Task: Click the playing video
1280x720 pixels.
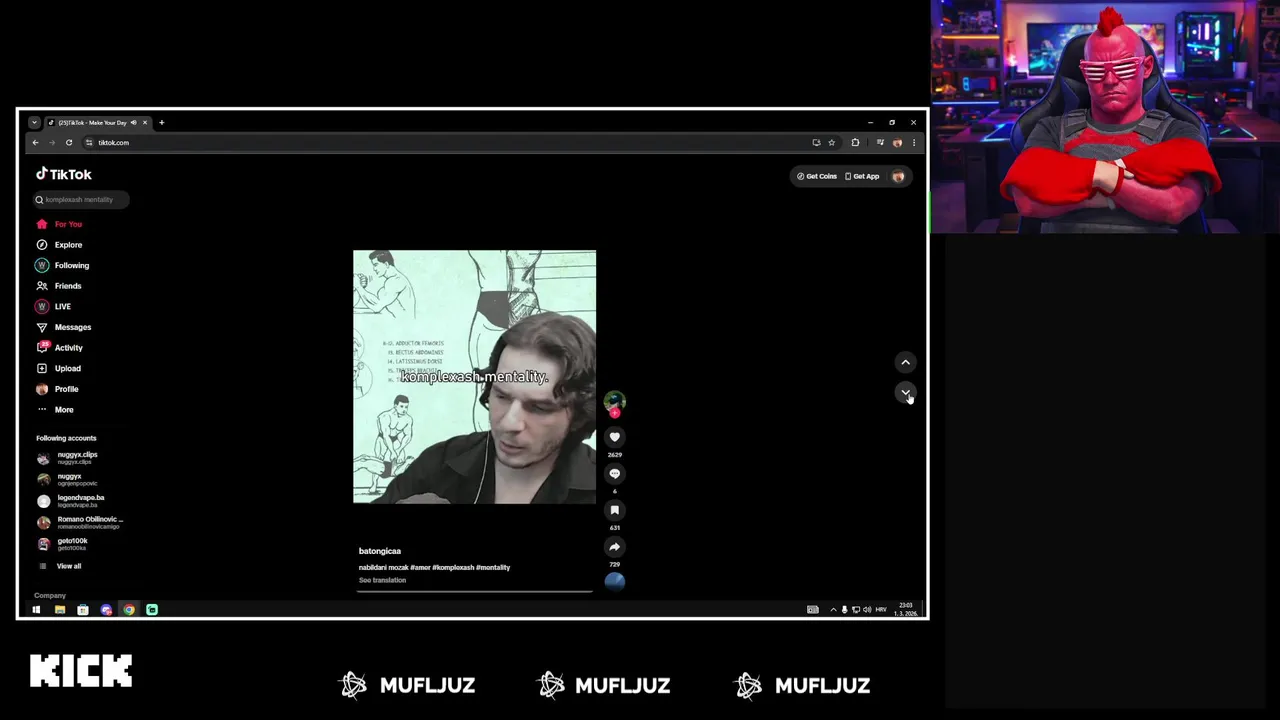Action: (x=474, y=377)
